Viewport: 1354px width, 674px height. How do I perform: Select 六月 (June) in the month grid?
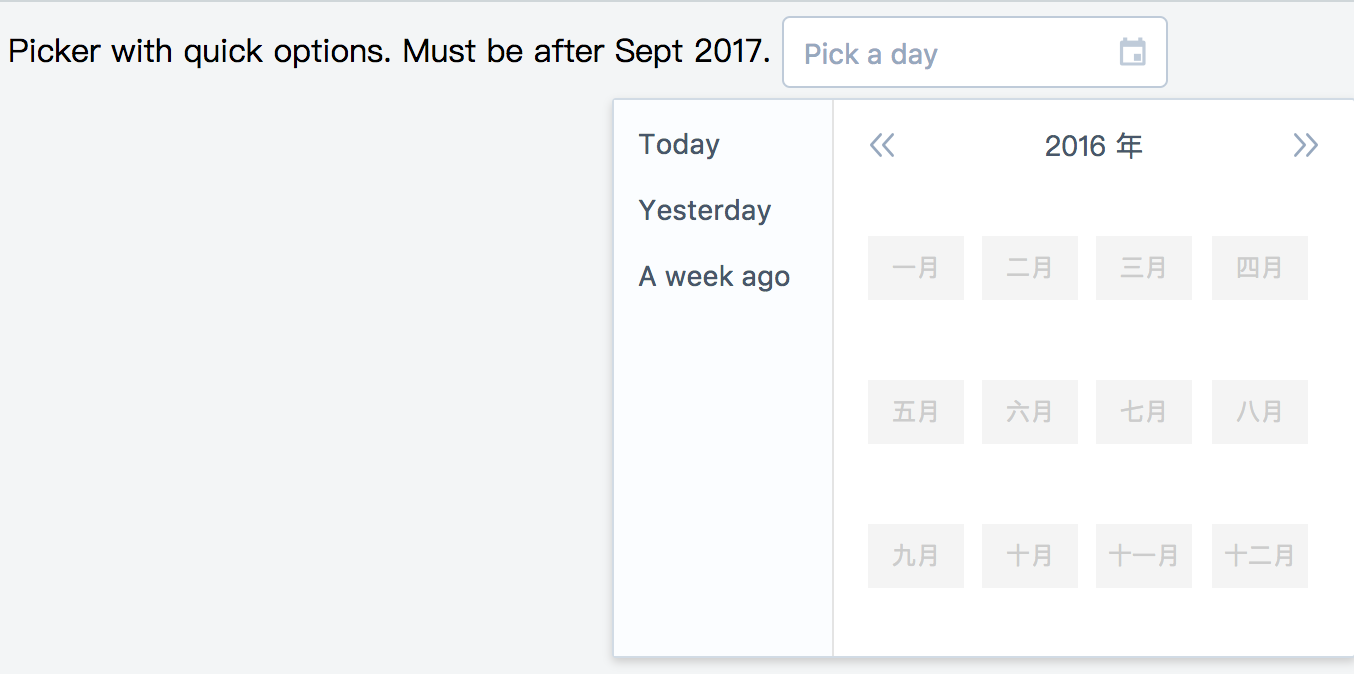coord(1029,411)
